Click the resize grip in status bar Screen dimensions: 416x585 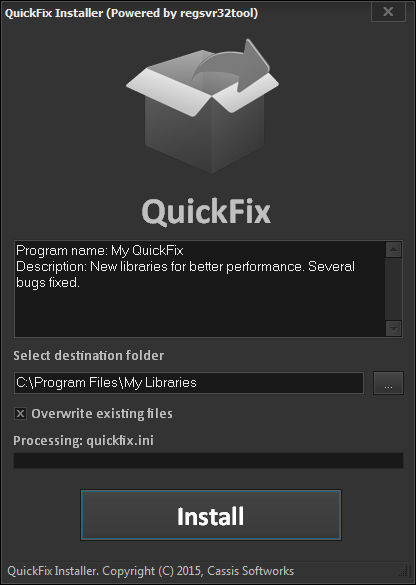point(403,571)
